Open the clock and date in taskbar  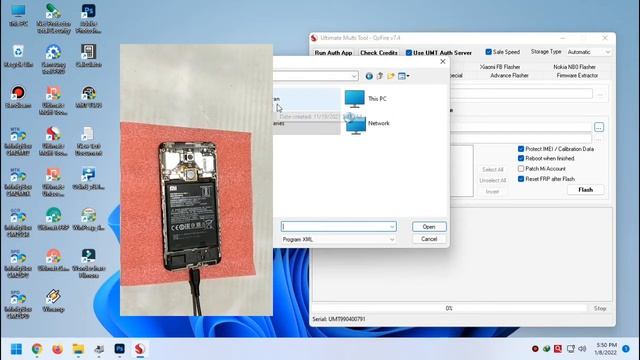[605, 349]
